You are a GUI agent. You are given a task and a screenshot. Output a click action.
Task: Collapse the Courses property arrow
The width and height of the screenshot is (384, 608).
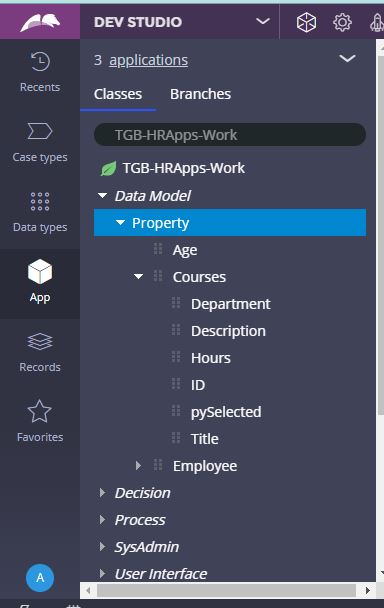click(138, 276)
